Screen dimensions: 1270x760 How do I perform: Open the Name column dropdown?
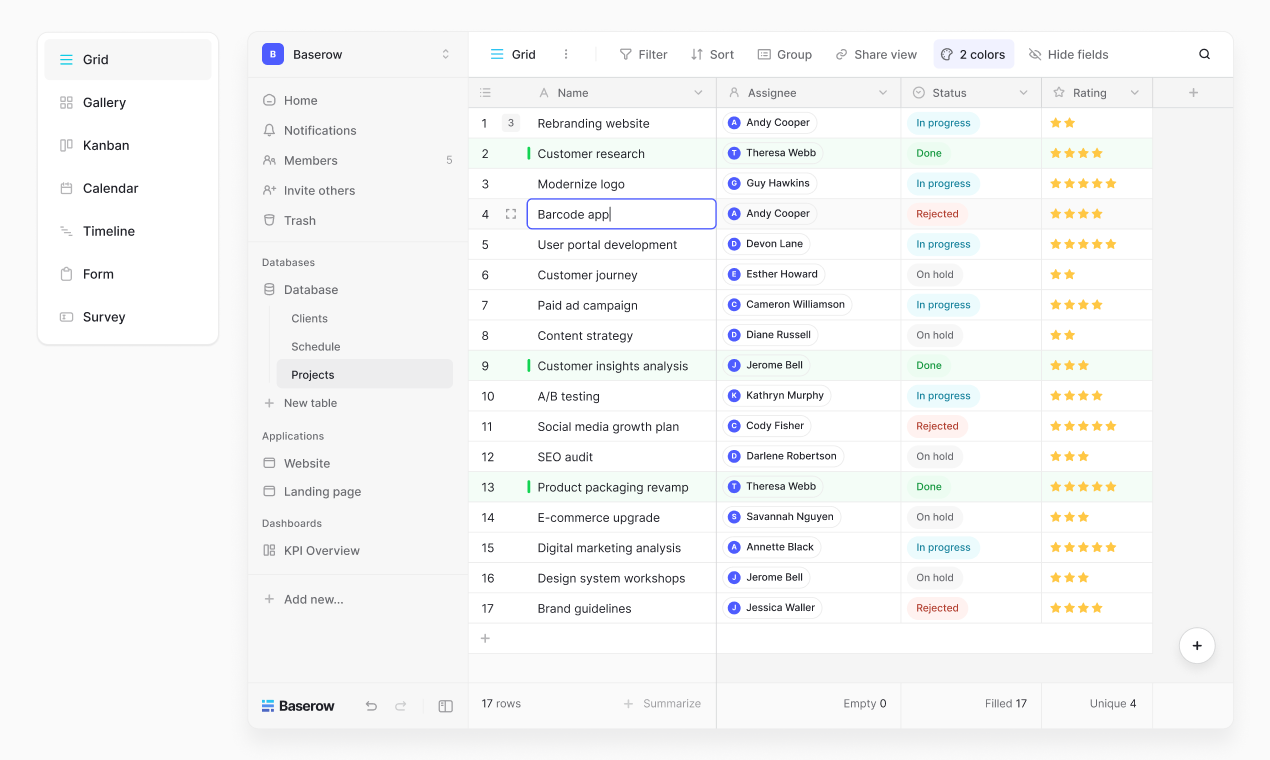point(697,92)
